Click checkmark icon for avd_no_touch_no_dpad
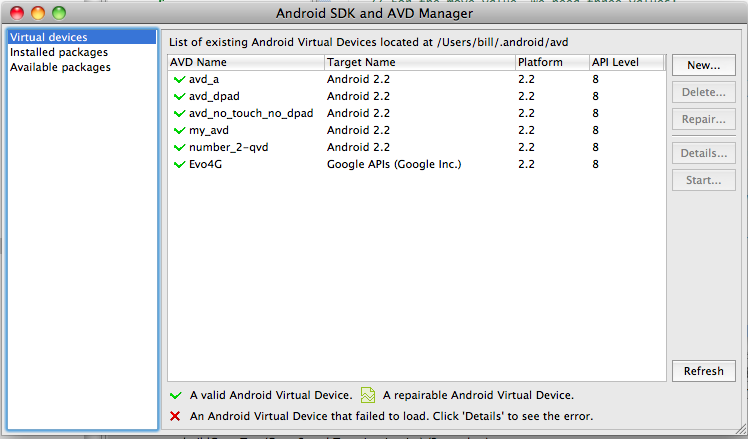748x439 pixels. pyautogui.click(x=179, y=113)
